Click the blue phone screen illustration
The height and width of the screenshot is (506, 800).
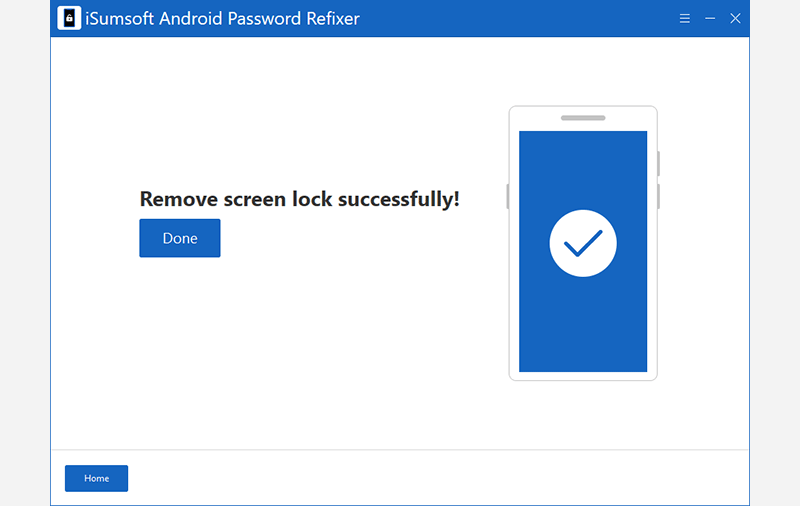[x=583, y=320]
